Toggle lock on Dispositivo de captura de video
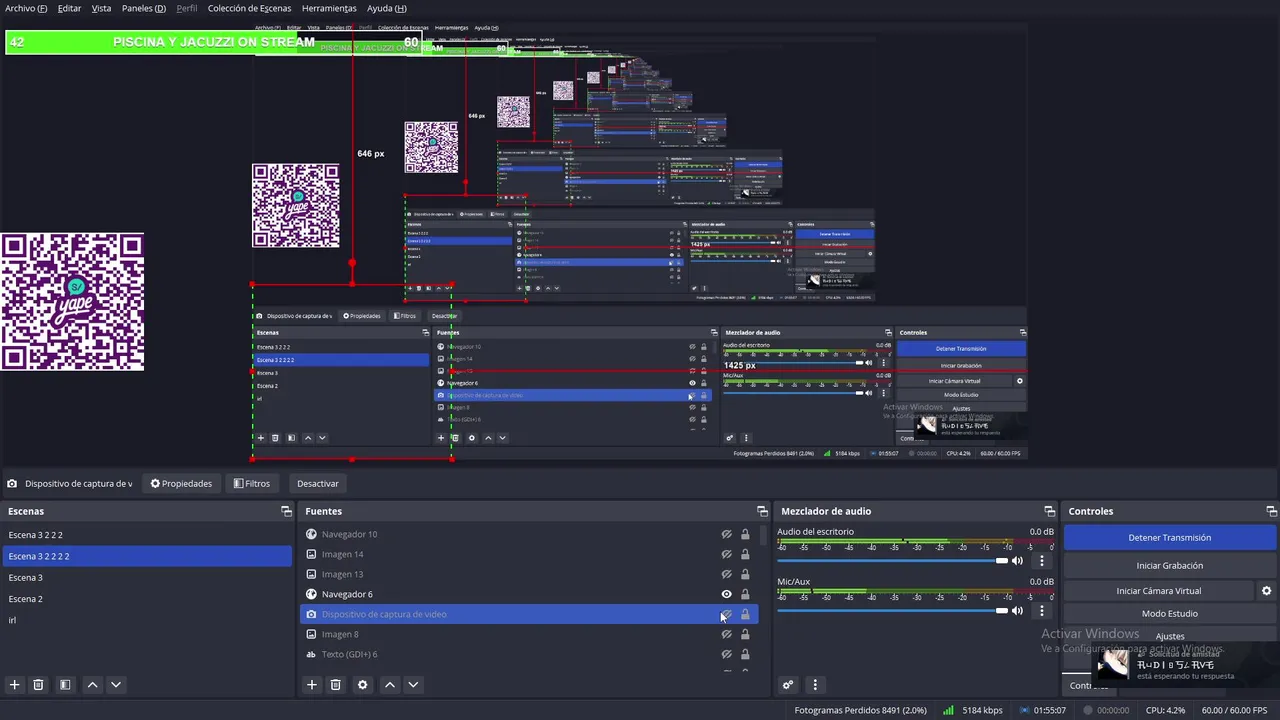The width and height of the screenshot is (1280, 720). [745, 614]
